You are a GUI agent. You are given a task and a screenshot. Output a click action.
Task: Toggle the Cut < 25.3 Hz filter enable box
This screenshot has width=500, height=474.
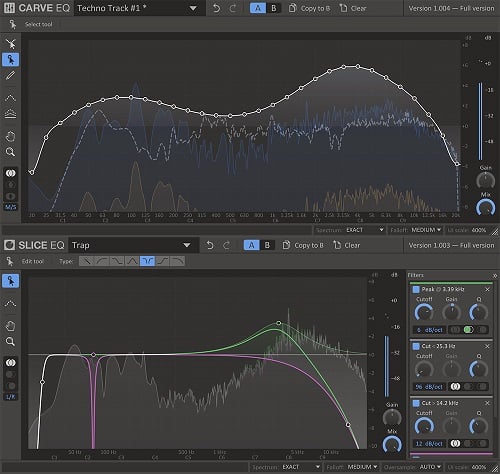pos(416,346)
